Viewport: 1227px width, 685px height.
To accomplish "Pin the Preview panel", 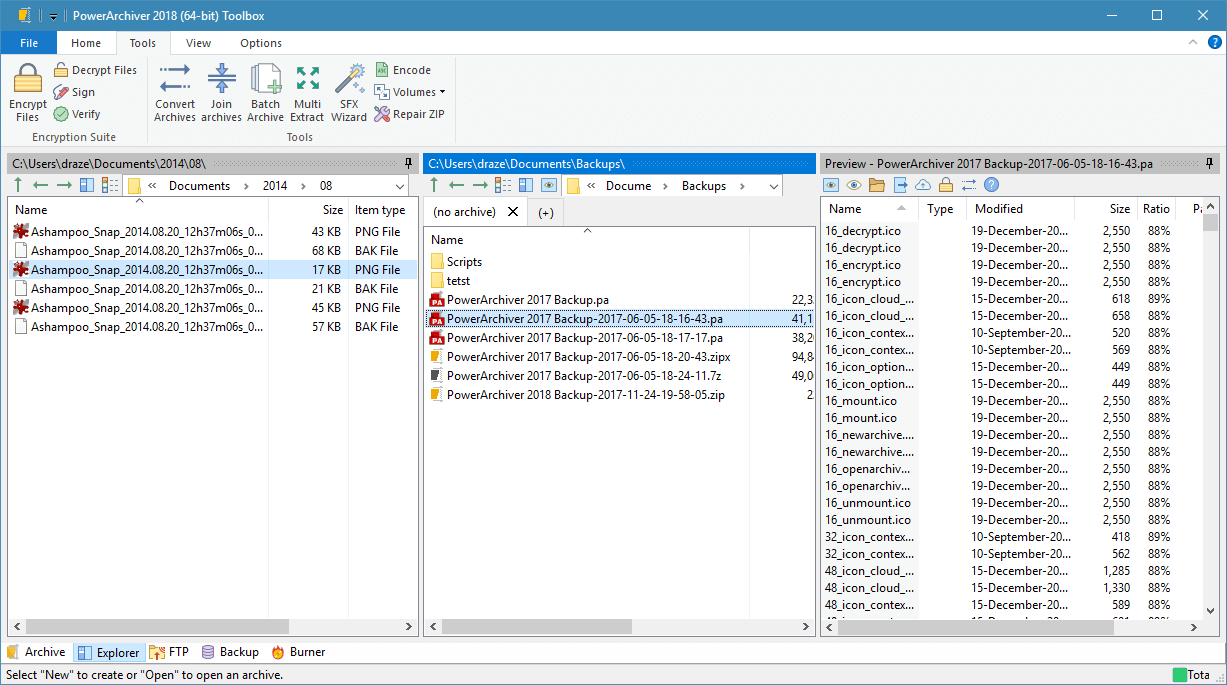I will pyautogui.click(x=1211, y=163).
